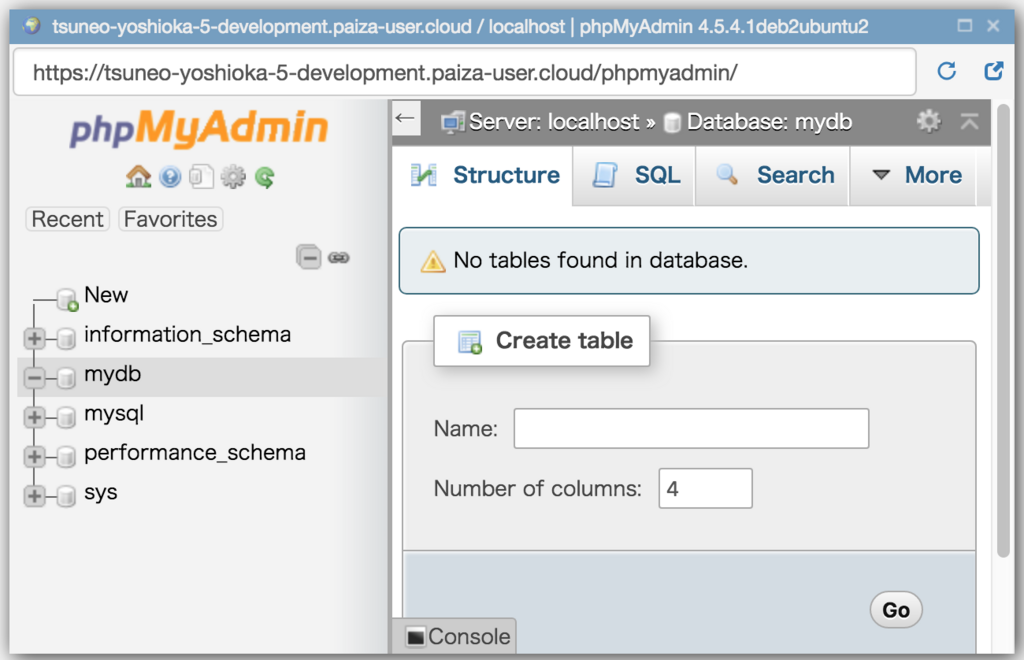The width and height of the screenshot is (1024, 660).
Task: Open the documentation help icon
Action: tap(170, 177)
